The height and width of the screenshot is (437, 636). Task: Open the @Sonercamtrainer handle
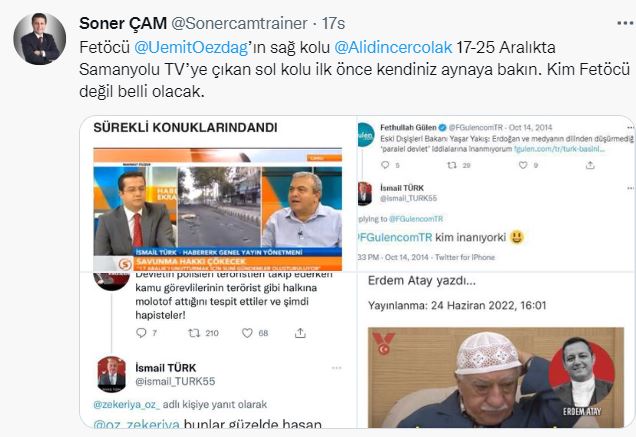tap(239, 23)
